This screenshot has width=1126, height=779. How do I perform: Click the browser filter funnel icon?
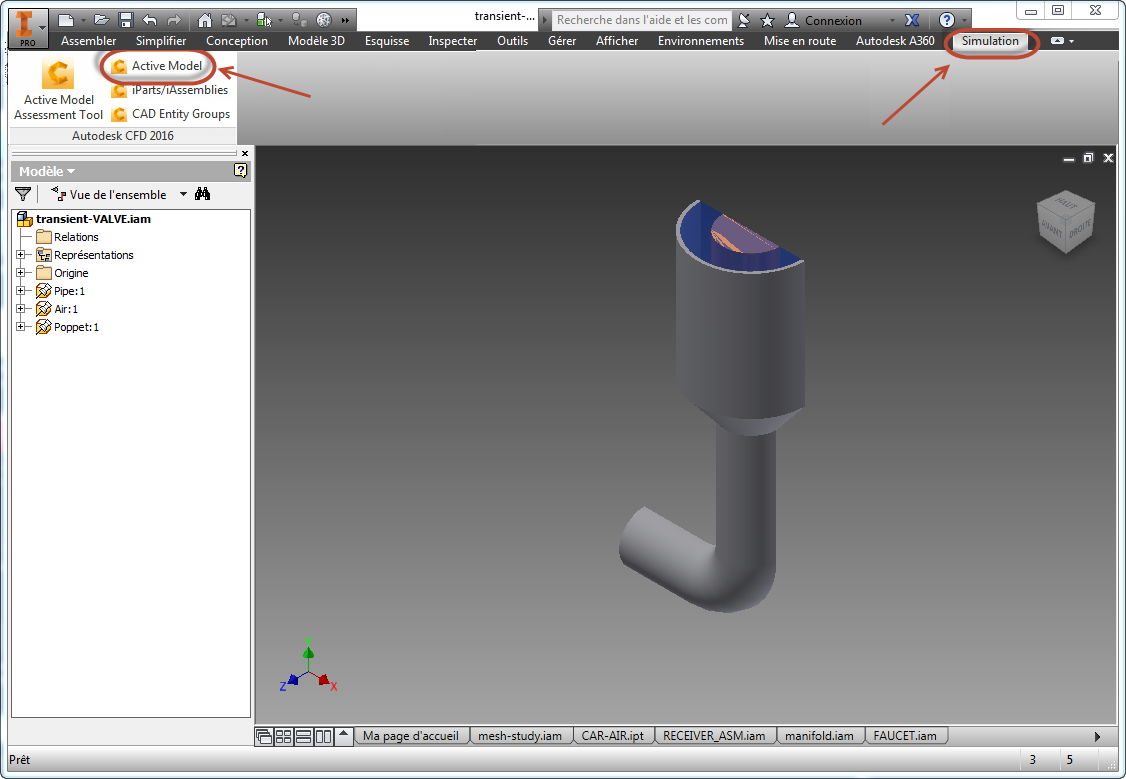[x=23, y=194]
